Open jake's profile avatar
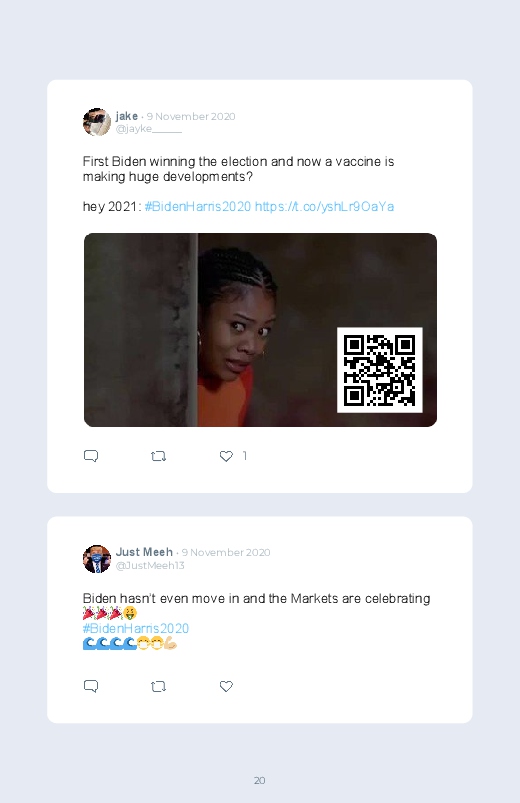 (97, 122)
